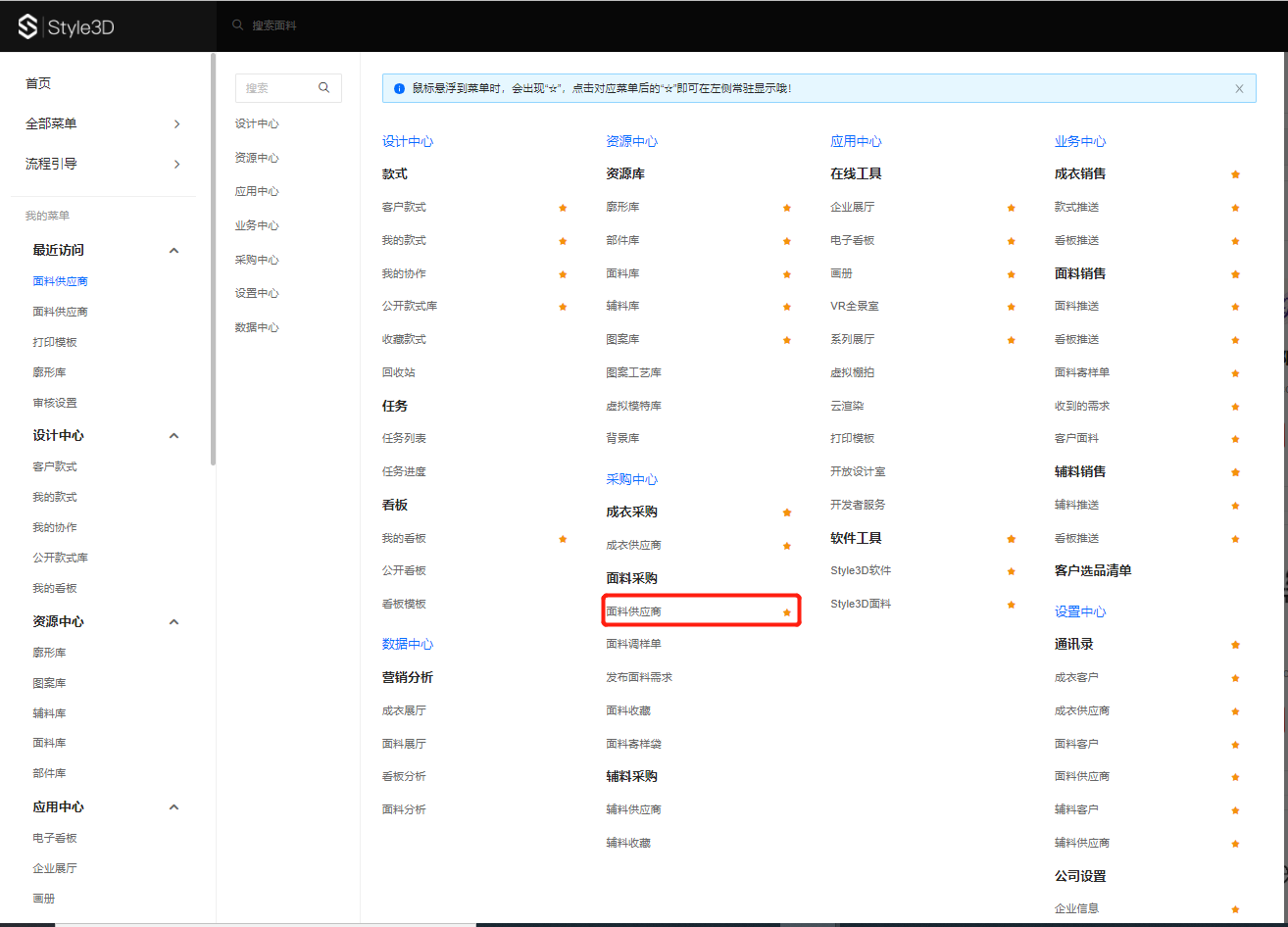Expand the 流程引导 submenu arrow
This screenshot has height=927, width=1288.
click(x=176, y=164)
